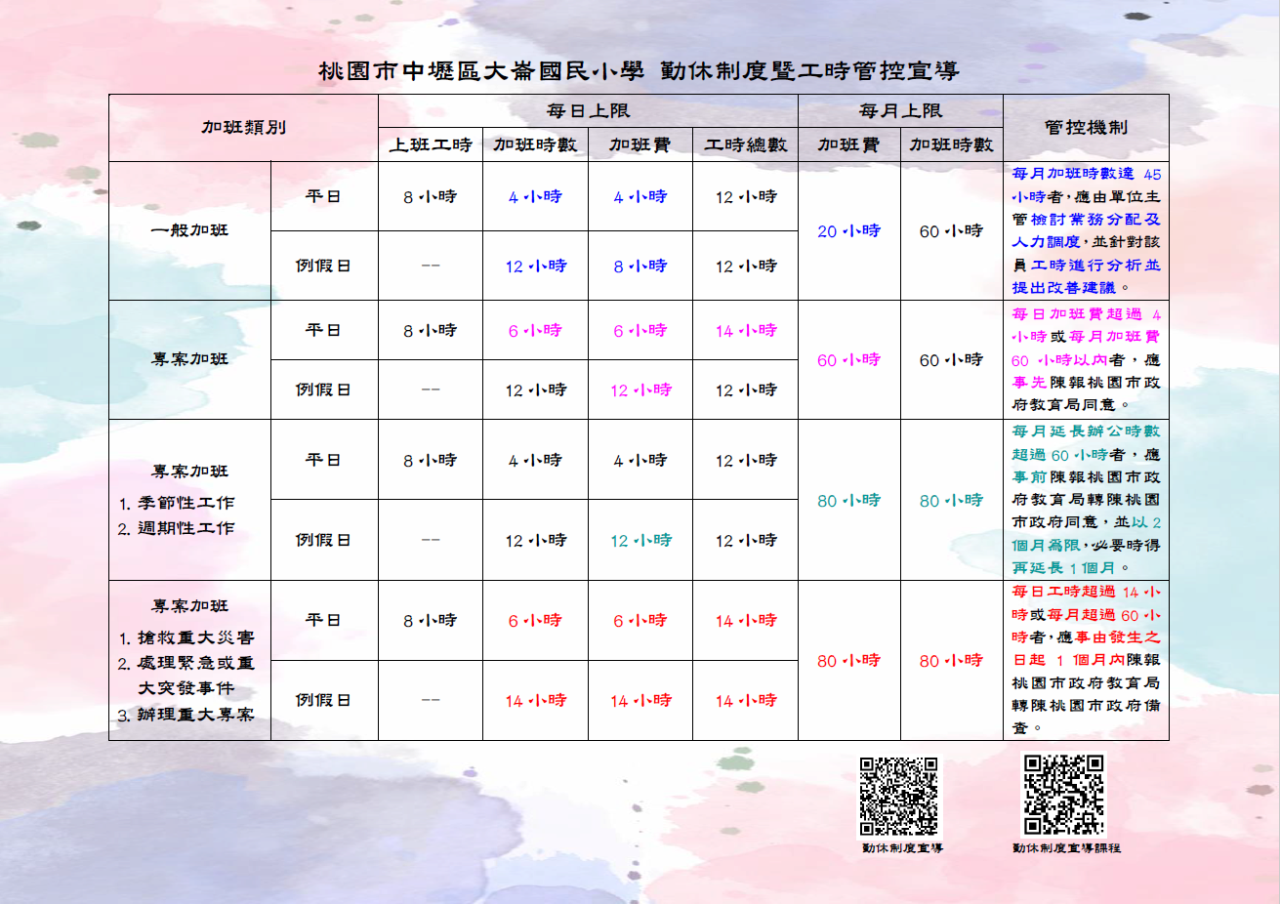
Task: Click teal 80 小時 monthly overtime hours cell
Action: tap(951, 500)
